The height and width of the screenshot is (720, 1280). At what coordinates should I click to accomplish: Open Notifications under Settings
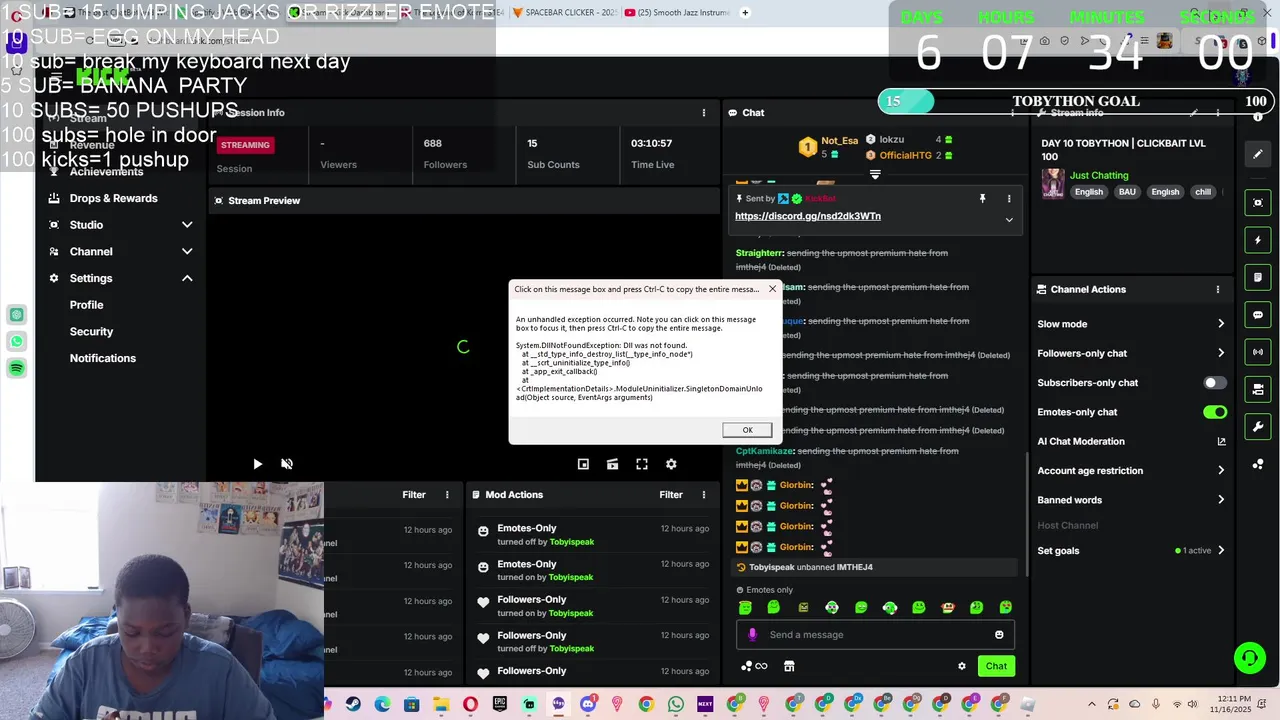pos(103,358)
